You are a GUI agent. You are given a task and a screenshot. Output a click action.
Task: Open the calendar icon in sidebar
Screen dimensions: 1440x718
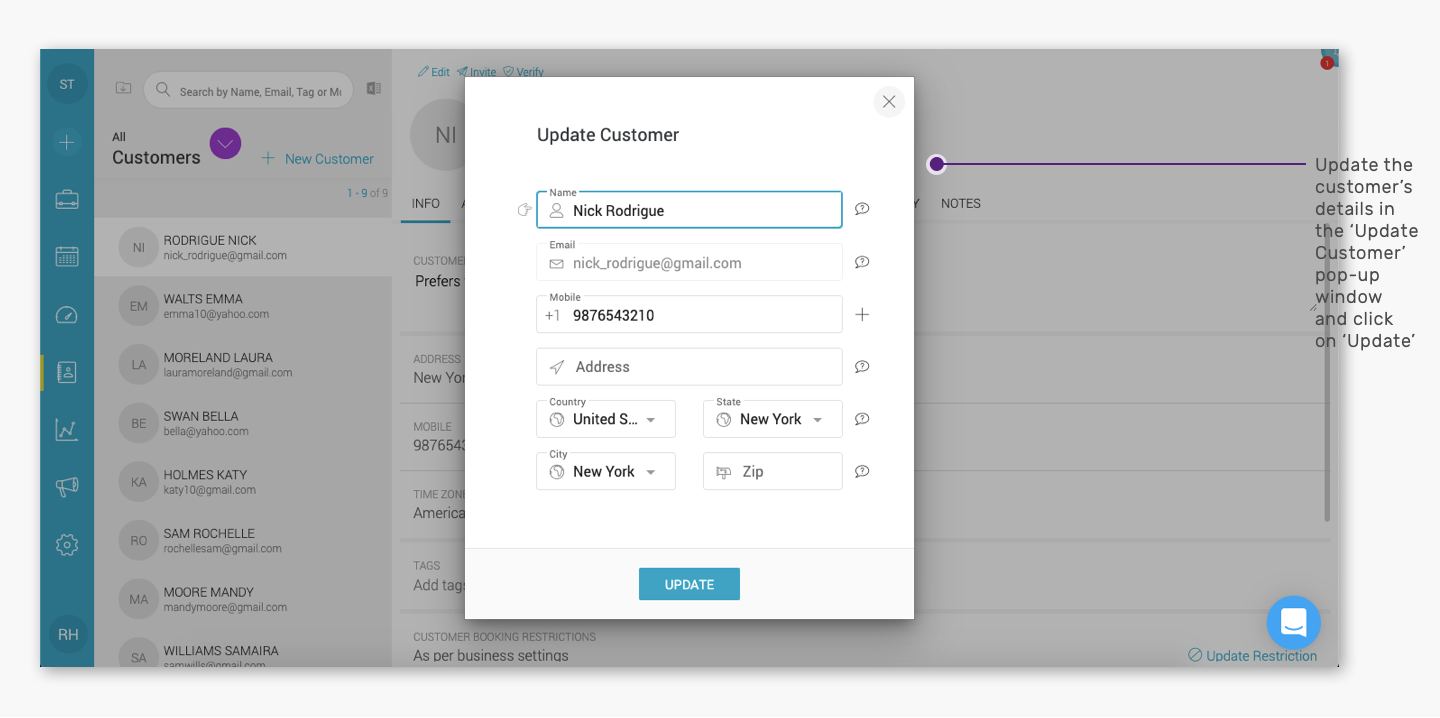click(67, 256)
